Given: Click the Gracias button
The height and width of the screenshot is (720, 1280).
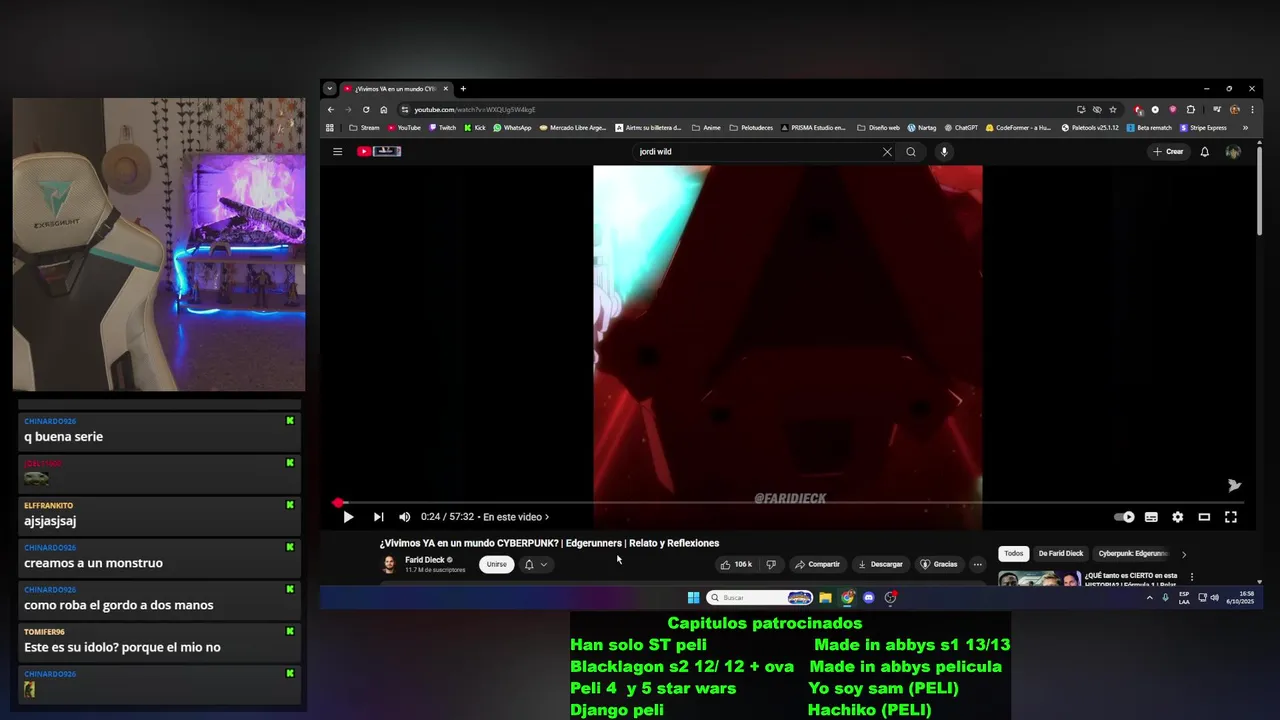Looking at the screenshot, I should [939, 564].
